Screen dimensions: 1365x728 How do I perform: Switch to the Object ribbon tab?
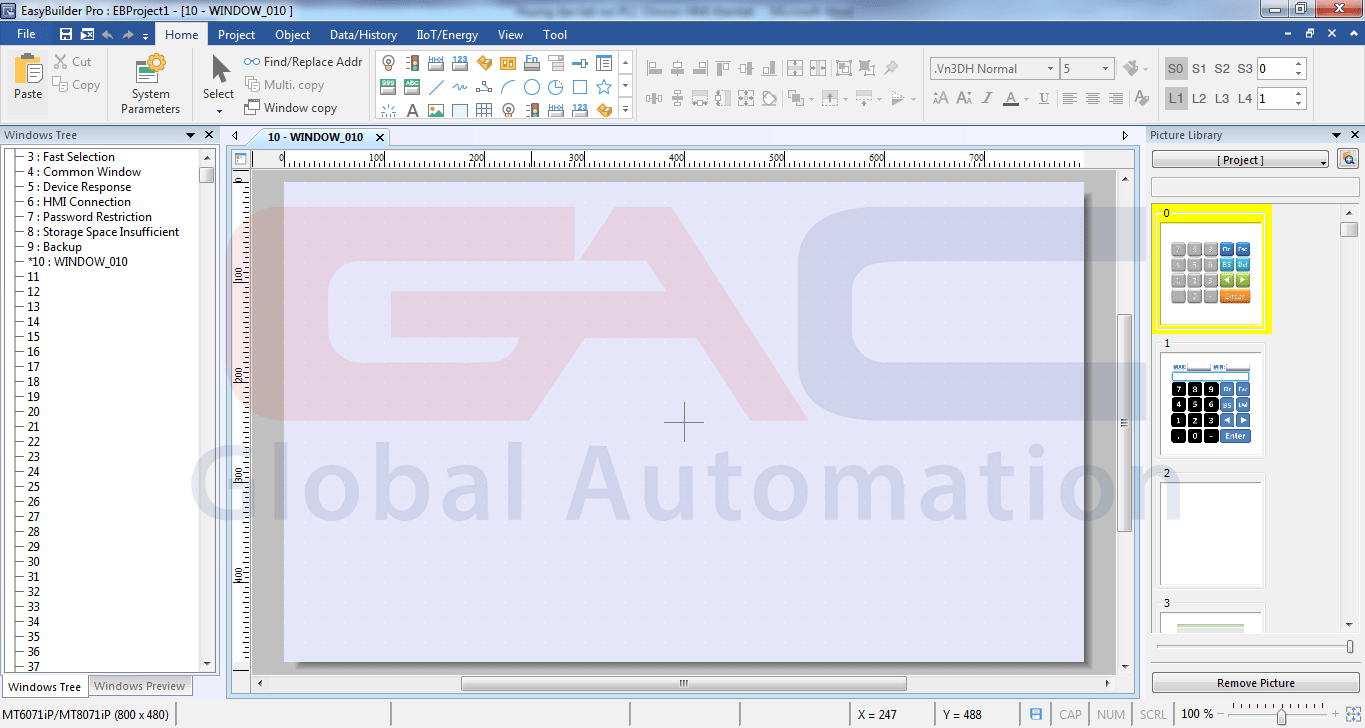[293, 34]
